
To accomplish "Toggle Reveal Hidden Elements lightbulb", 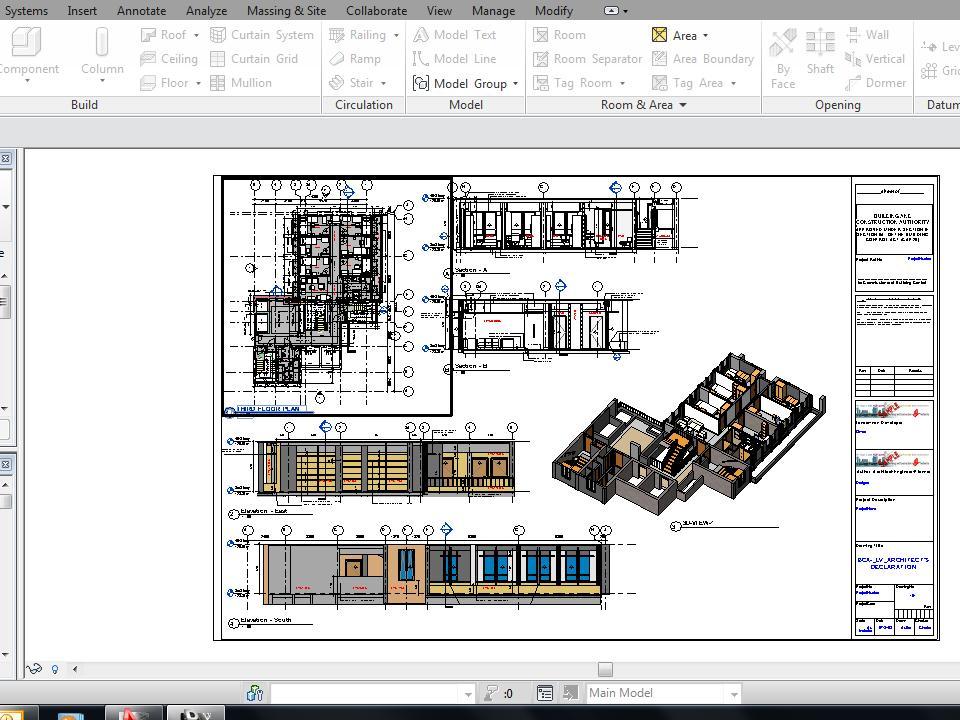I will [55, 669].
